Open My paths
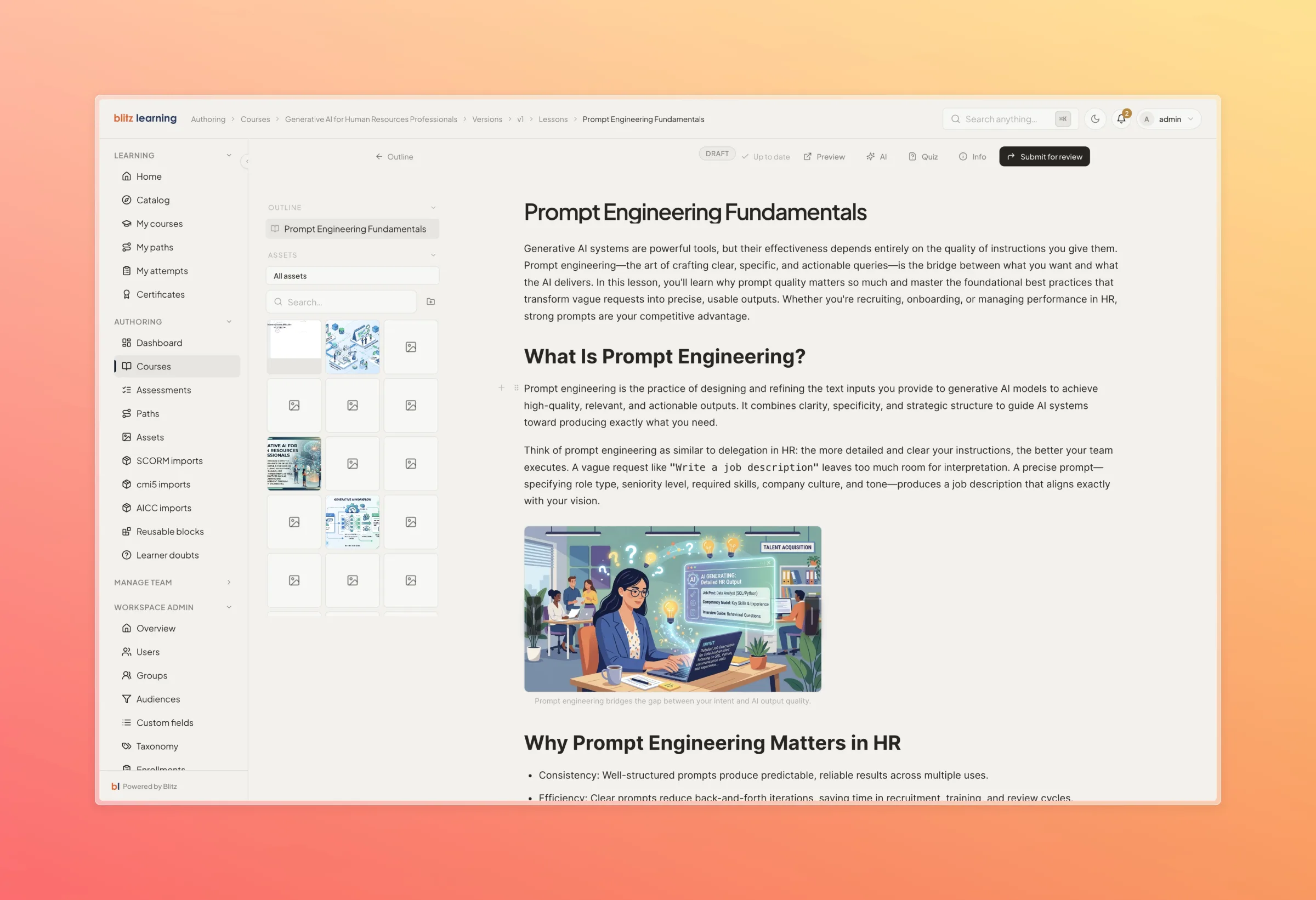Image resolution: width=1316 pixels, height=900 pixels. [x=177, y=247]
